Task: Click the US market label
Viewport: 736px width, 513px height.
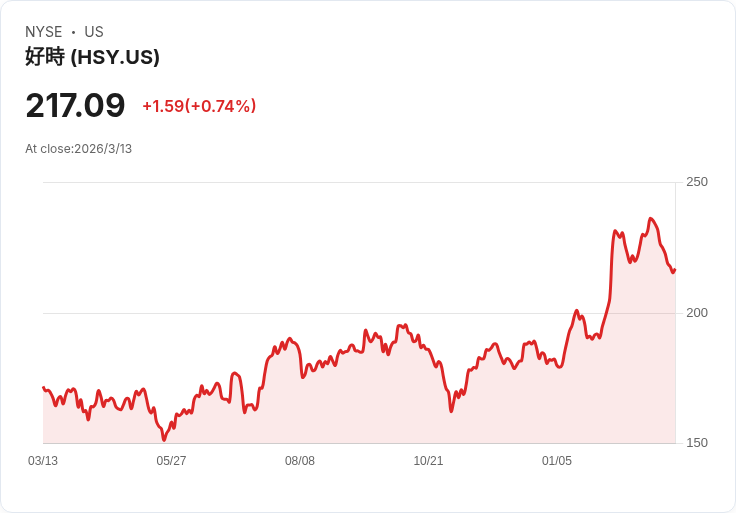Action: click(x=94, y=32)
